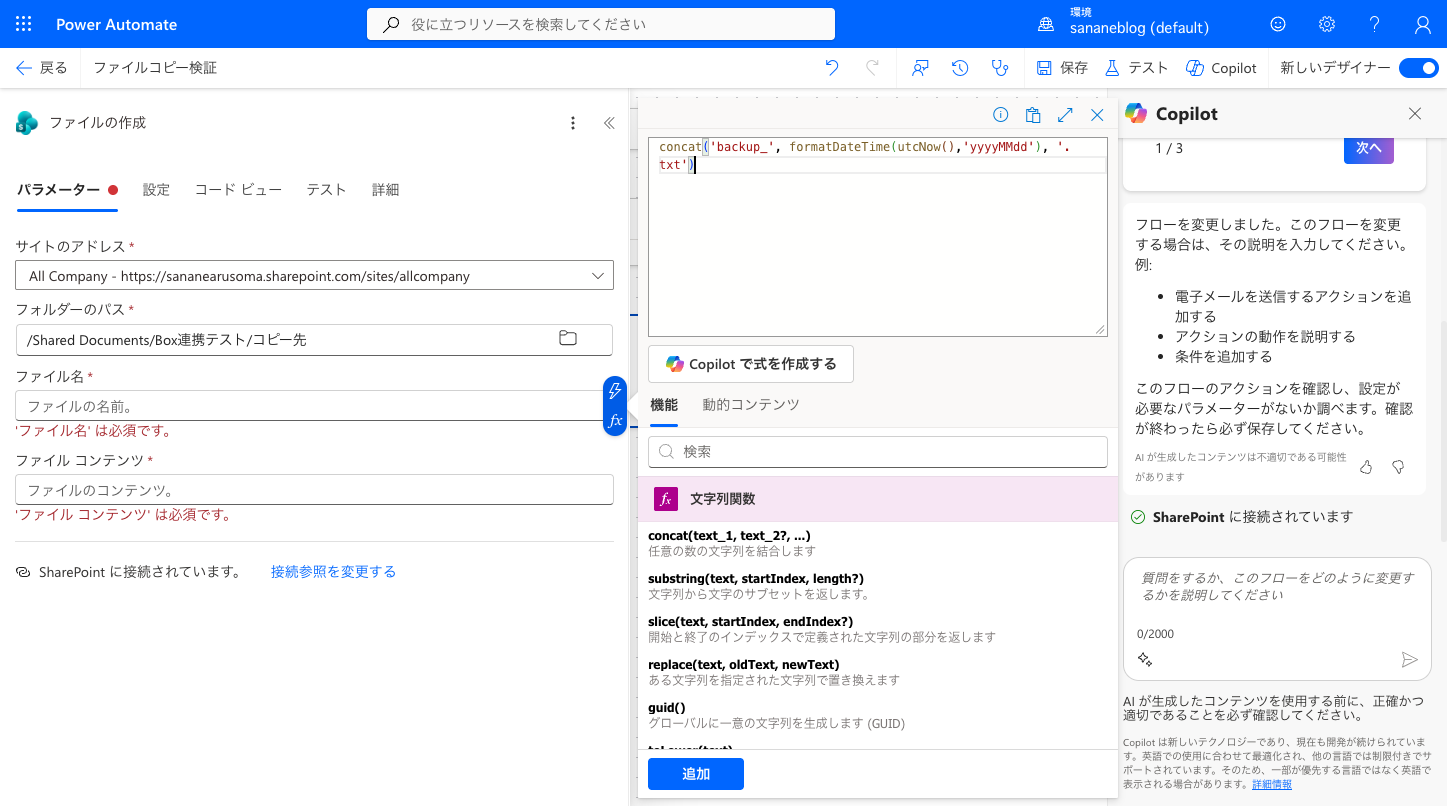
Task: Click the Power Automate brand title
Action: [x=117, y=24]
